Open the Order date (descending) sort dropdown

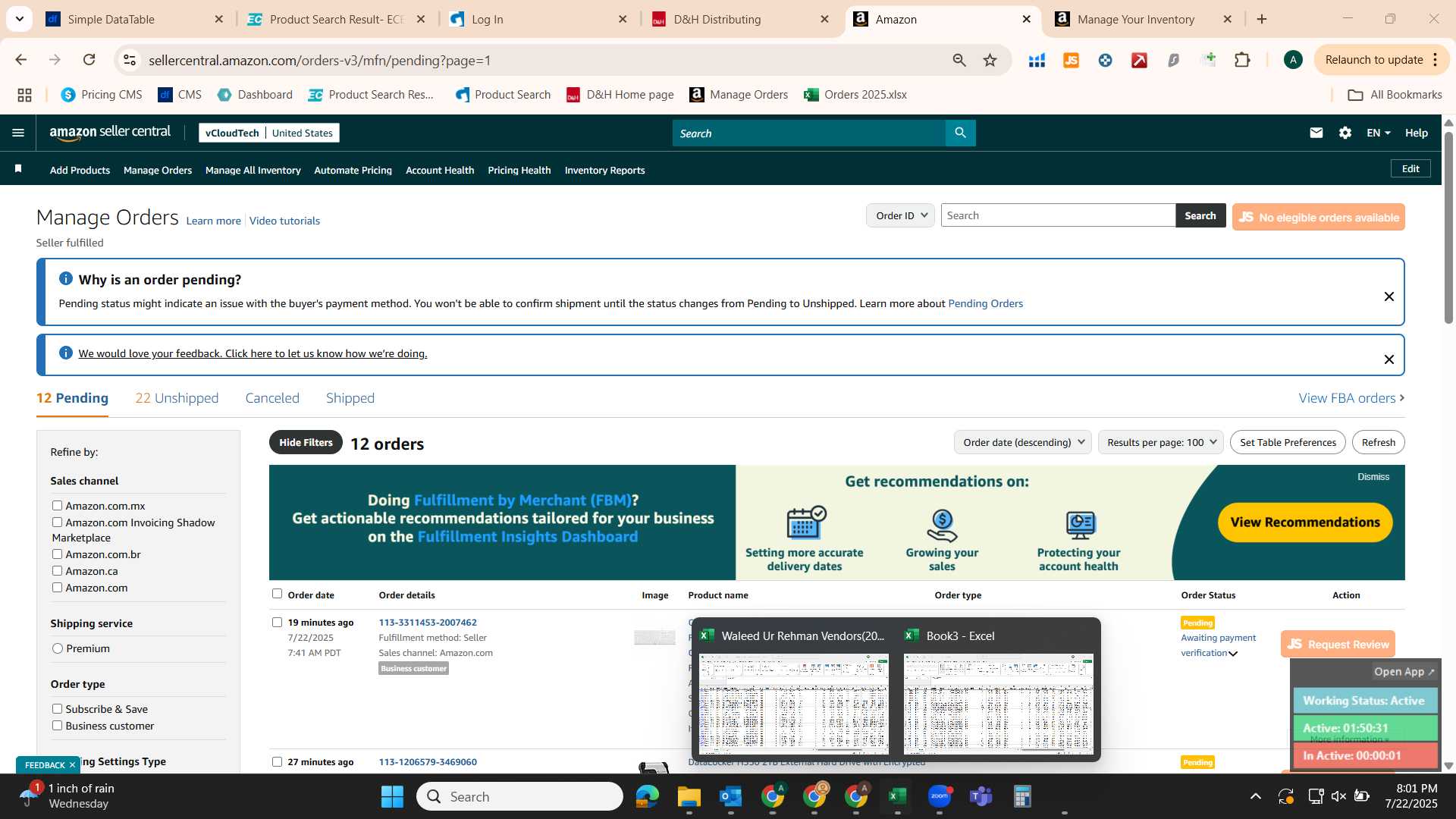tap(1022, 442)
